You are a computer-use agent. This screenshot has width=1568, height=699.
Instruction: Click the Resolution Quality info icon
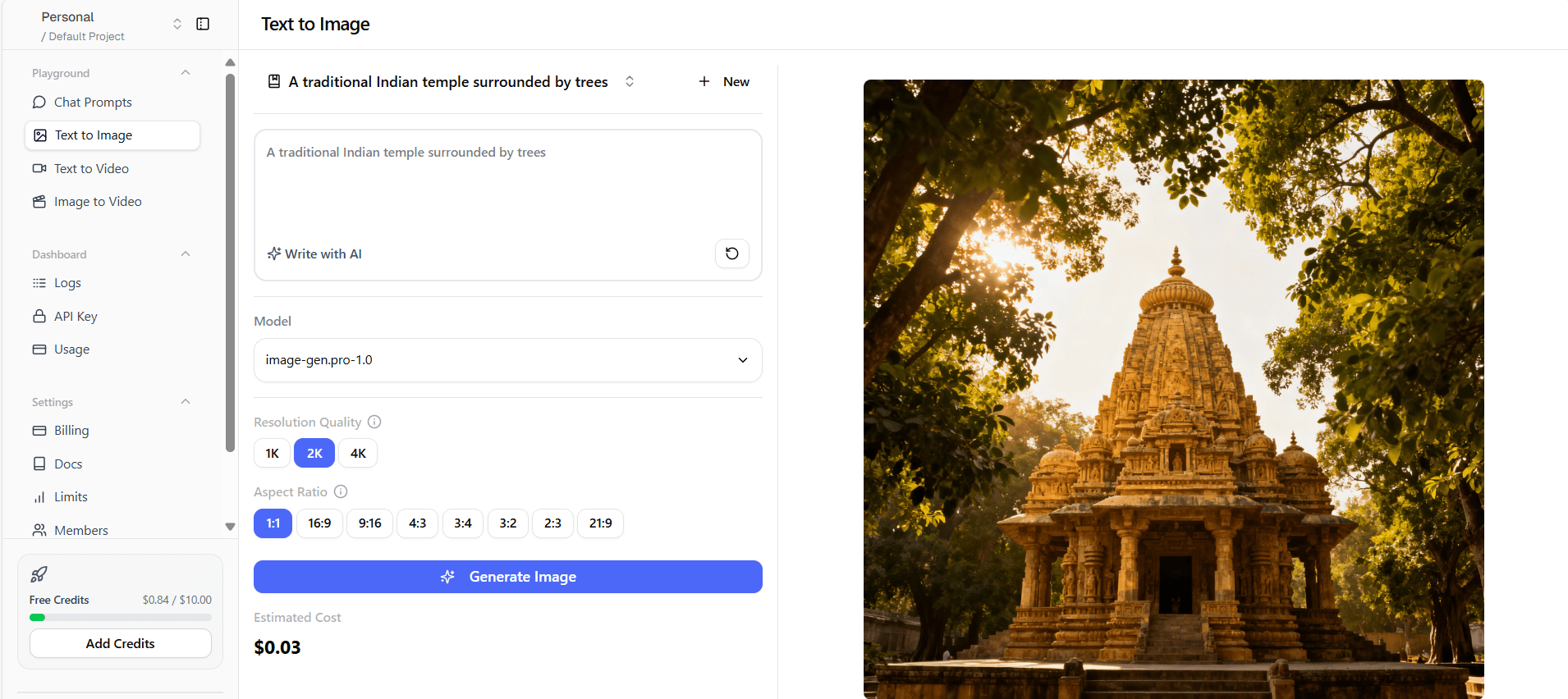click(x=374, y=422)
